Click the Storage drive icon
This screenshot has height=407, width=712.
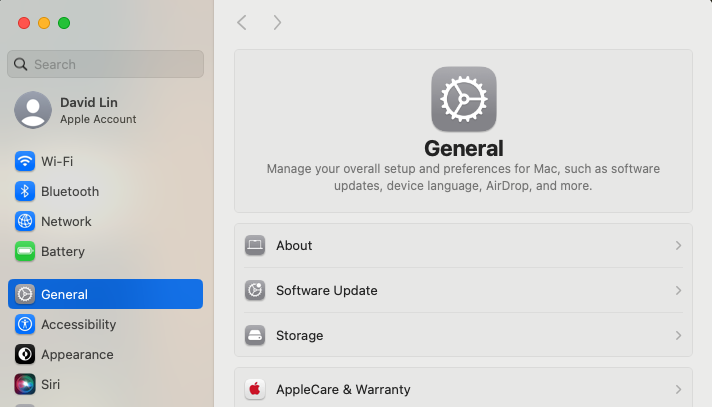(x=255, y=335)
